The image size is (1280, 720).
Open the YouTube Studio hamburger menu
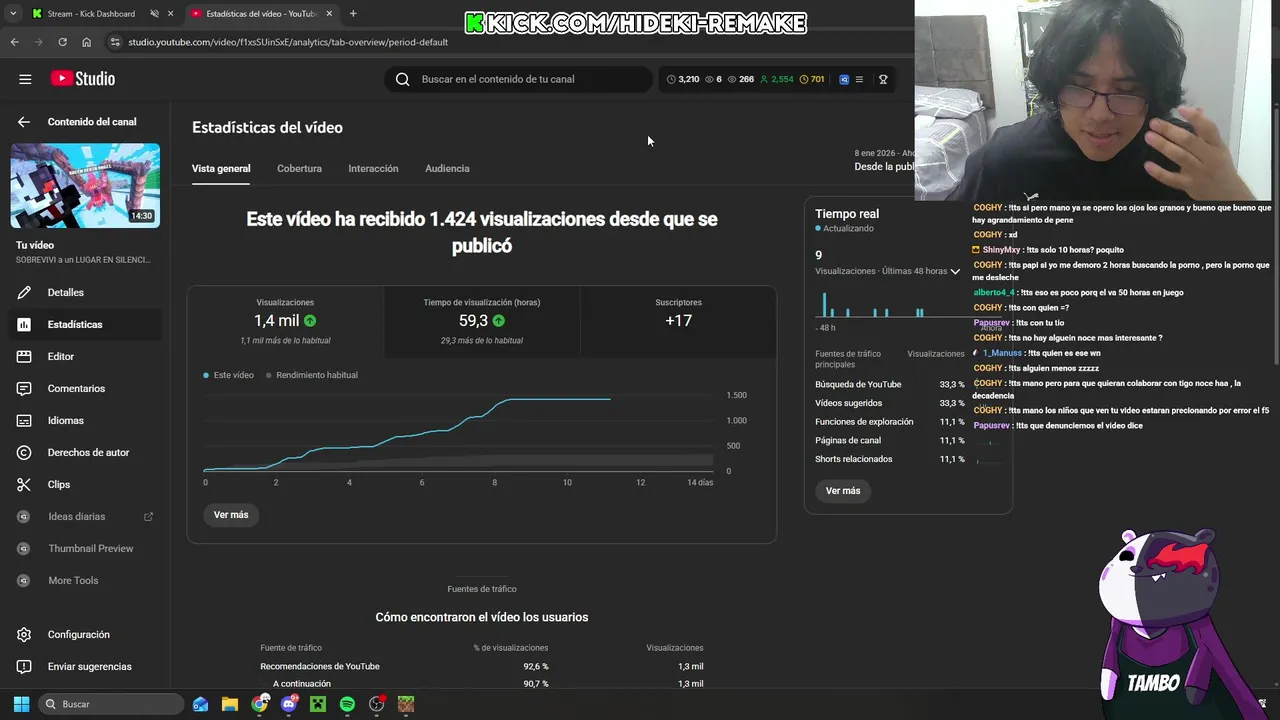pos(25,79)
